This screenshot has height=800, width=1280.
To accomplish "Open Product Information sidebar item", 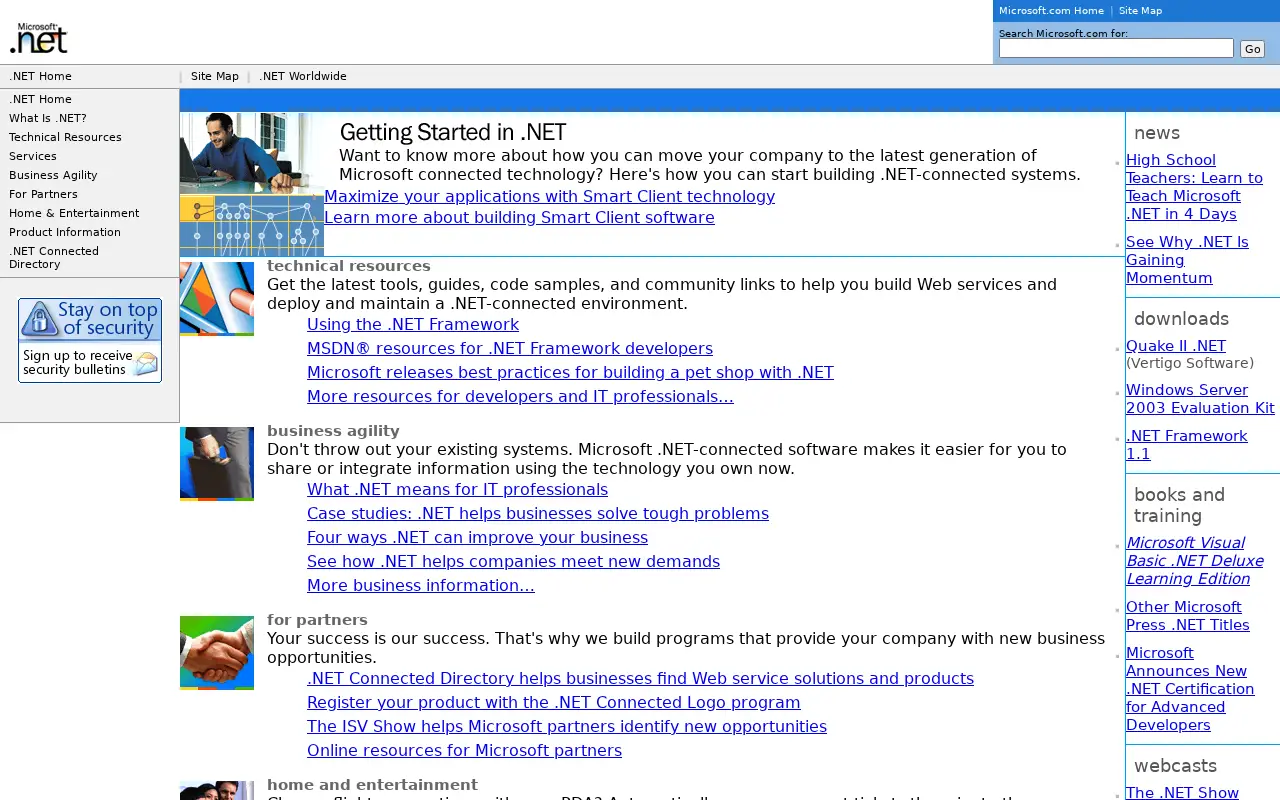I will (65, 232).
